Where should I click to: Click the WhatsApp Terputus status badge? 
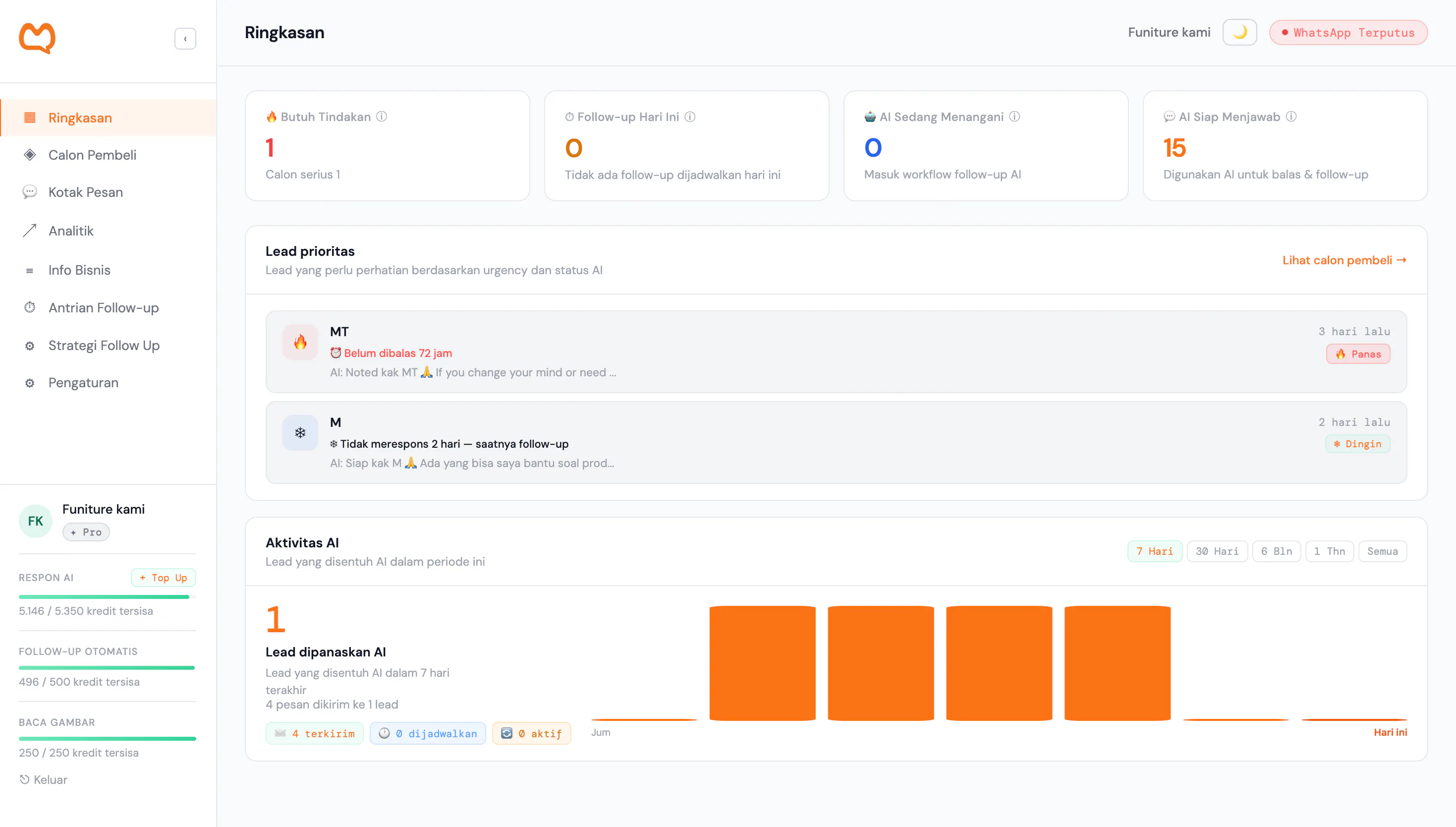[x=1348, y=32]
